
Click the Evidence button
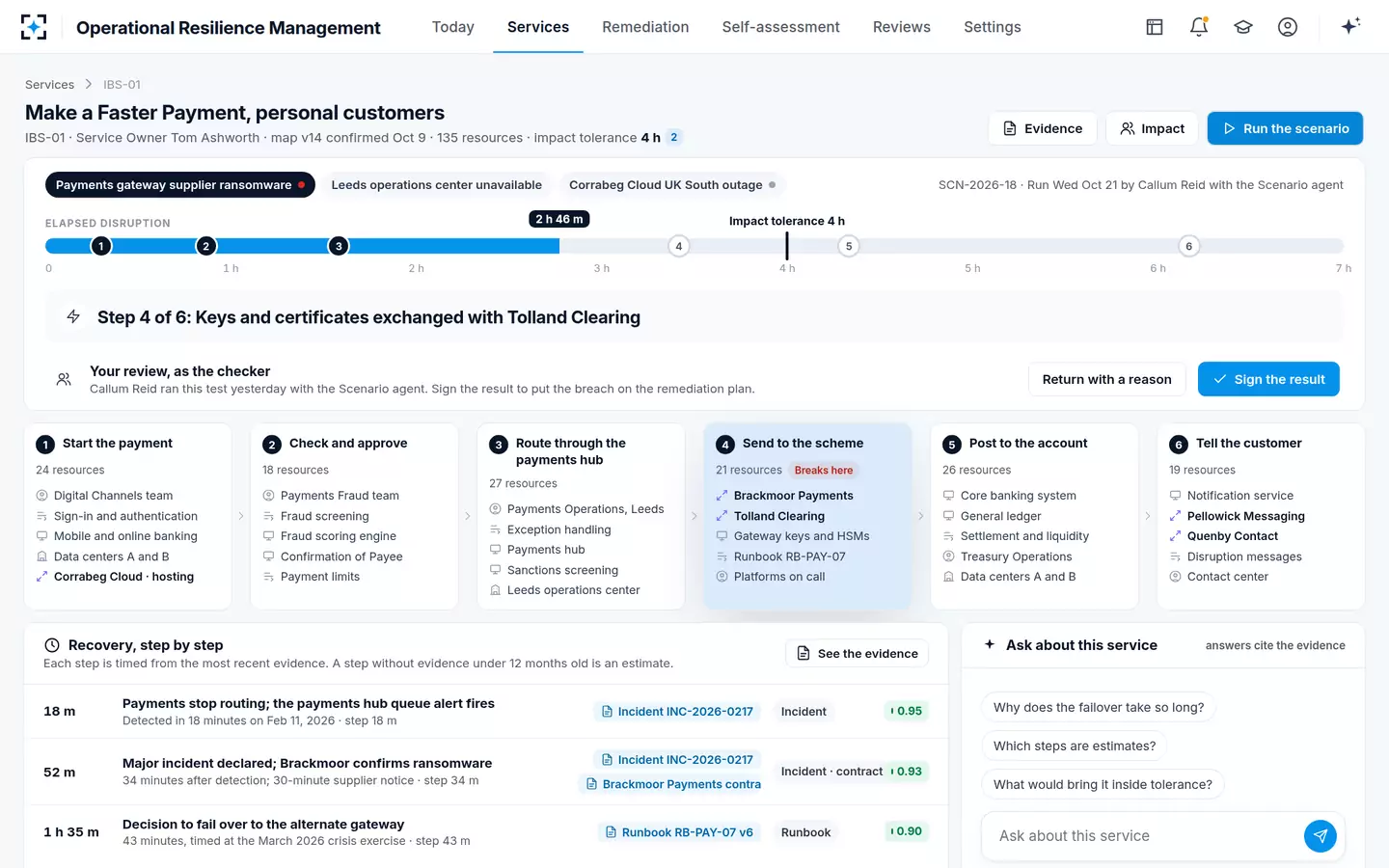click(x=1043, y=128)
